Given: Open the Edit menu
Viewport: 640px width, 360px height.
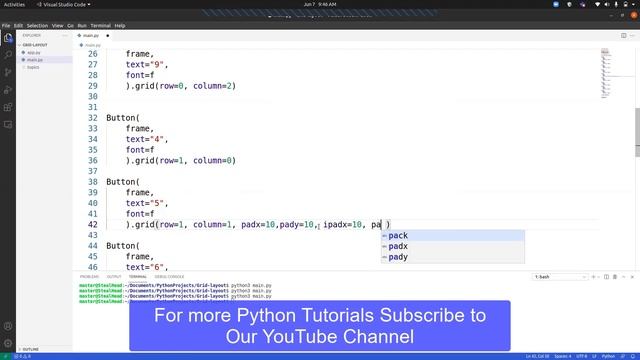Looking at the screenshot, I should [x=18, y=25].
